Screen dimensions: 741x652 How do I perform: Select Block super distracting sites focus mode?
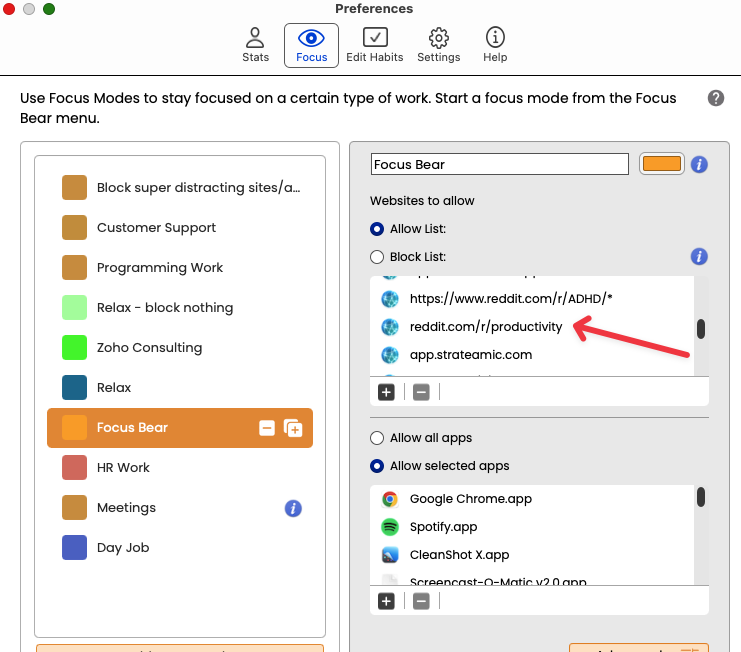pyautogui.click(x=180, y=188)
